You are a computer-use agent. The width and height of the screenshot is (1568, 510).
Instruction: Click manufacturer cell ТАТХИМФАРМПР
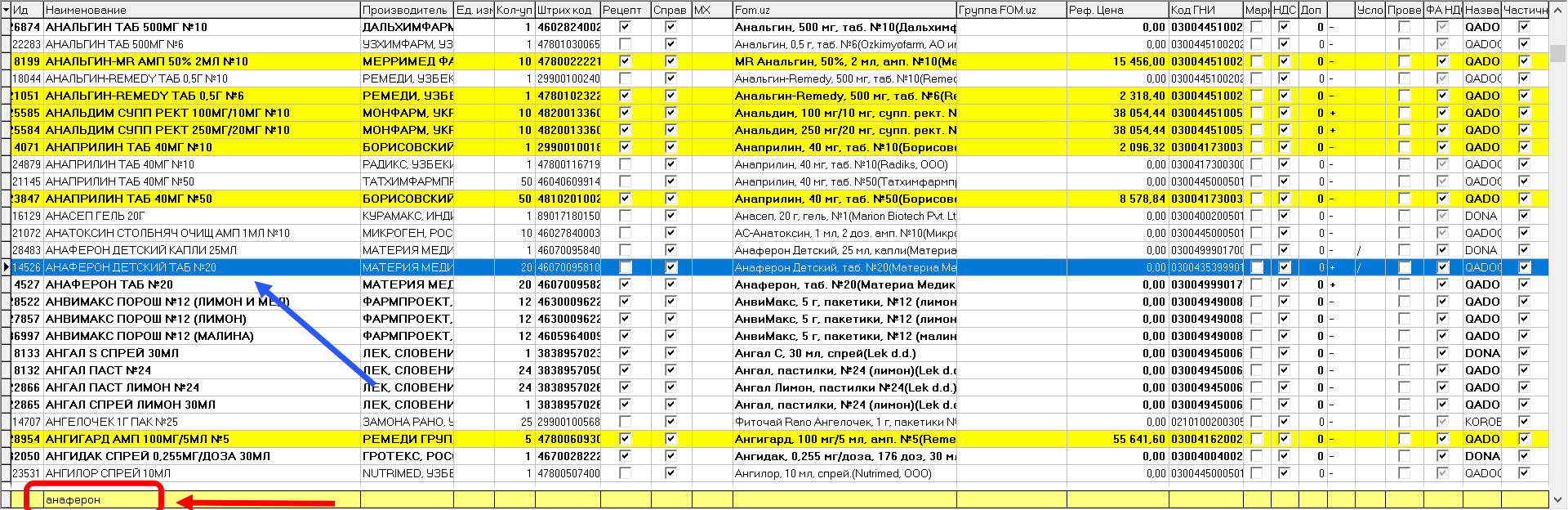(408, 181)
